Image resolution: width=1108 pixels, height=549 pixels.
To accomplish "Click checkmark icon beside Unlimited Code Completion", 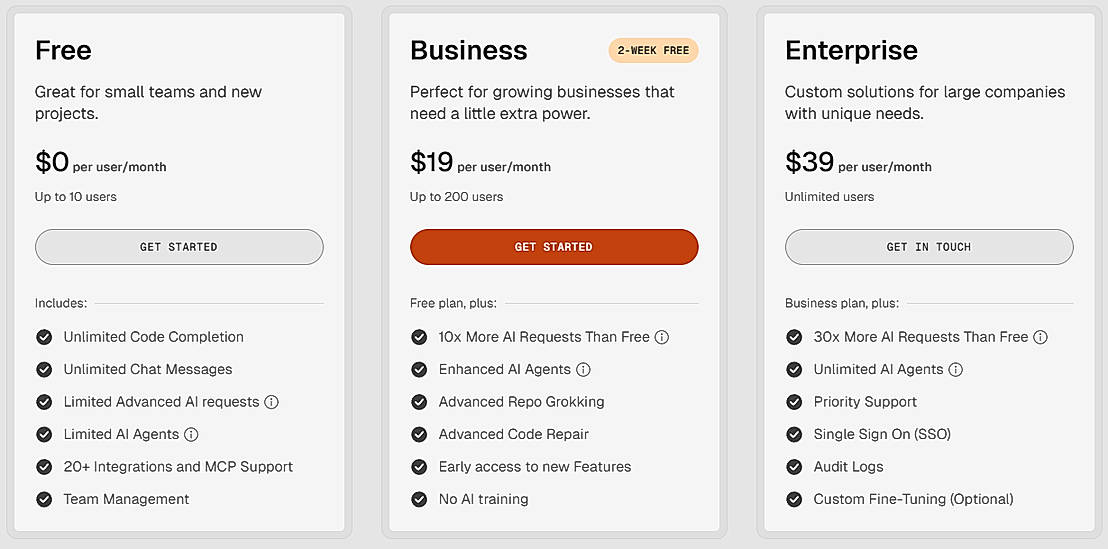I will [44, 337].
